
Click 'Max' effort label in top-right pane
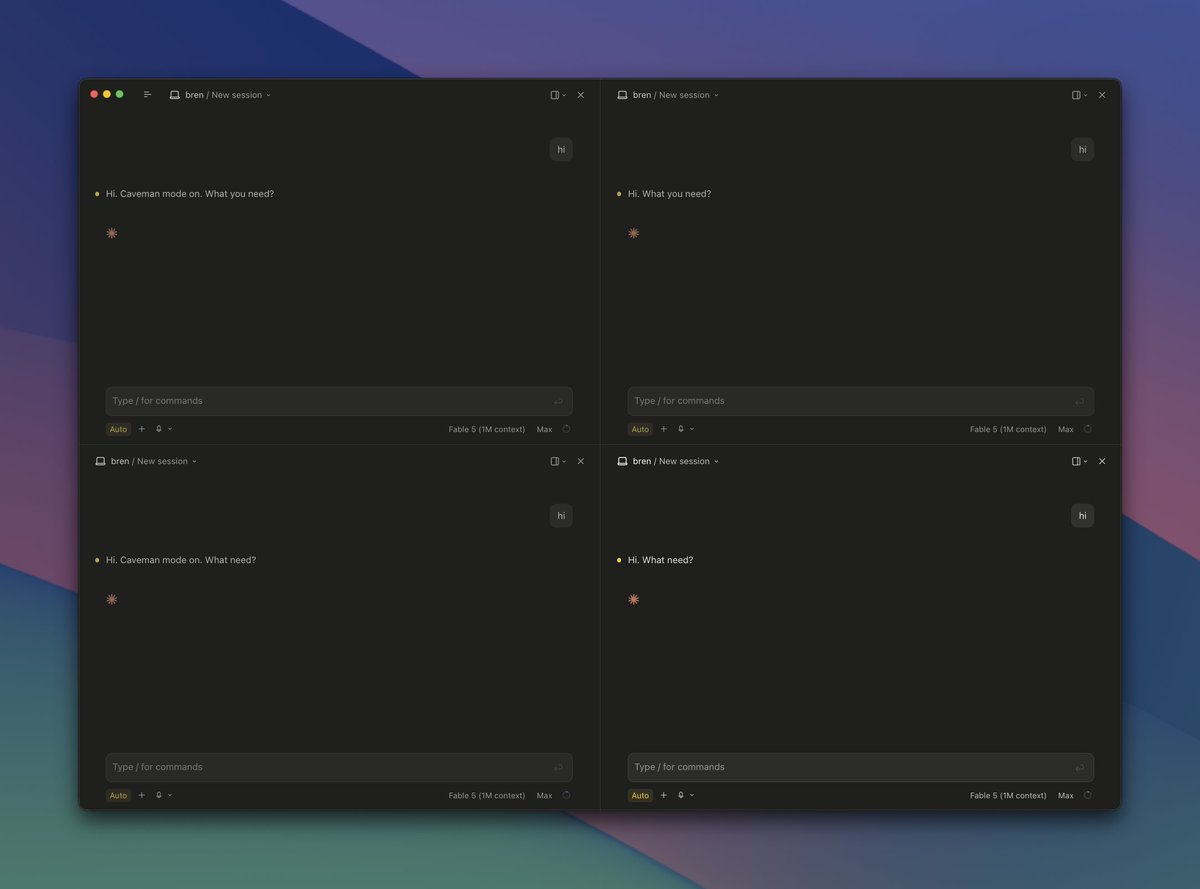tap(1066, 429)
